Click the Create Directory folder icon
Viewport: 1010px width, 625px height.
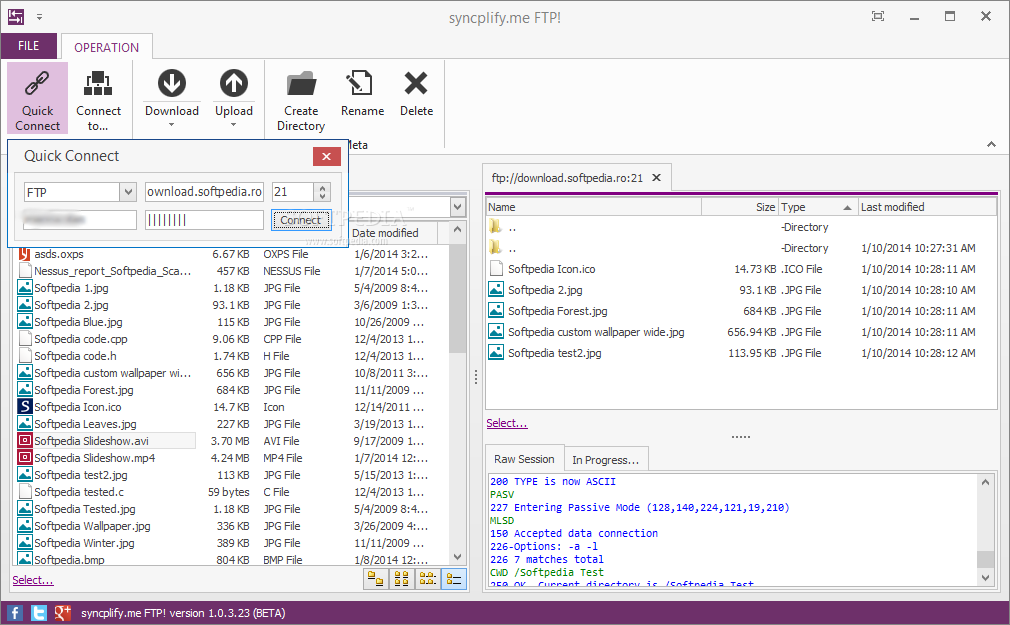[x=301, y=84]
